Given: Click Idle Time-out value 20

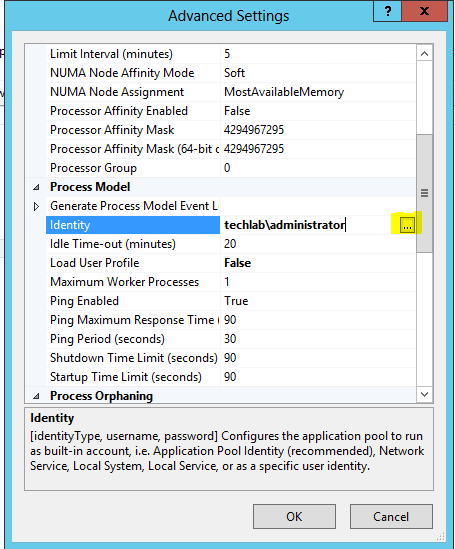Looking at the screenshot, I should click(230, 244).
